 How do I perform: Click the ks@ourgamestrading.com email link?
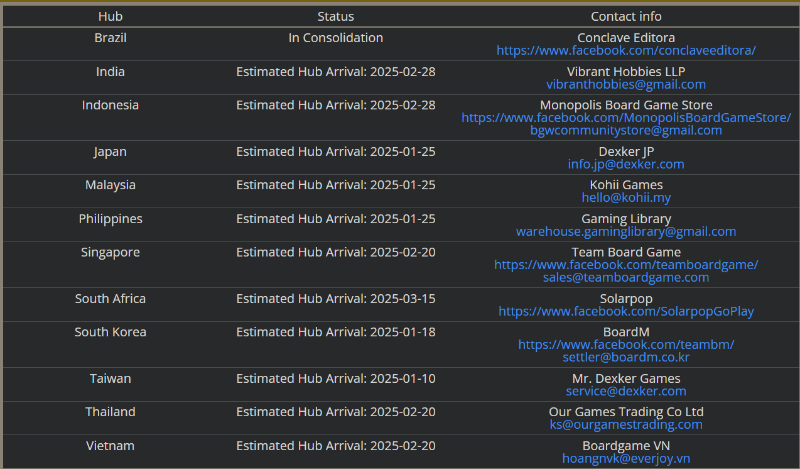(626, 425)
